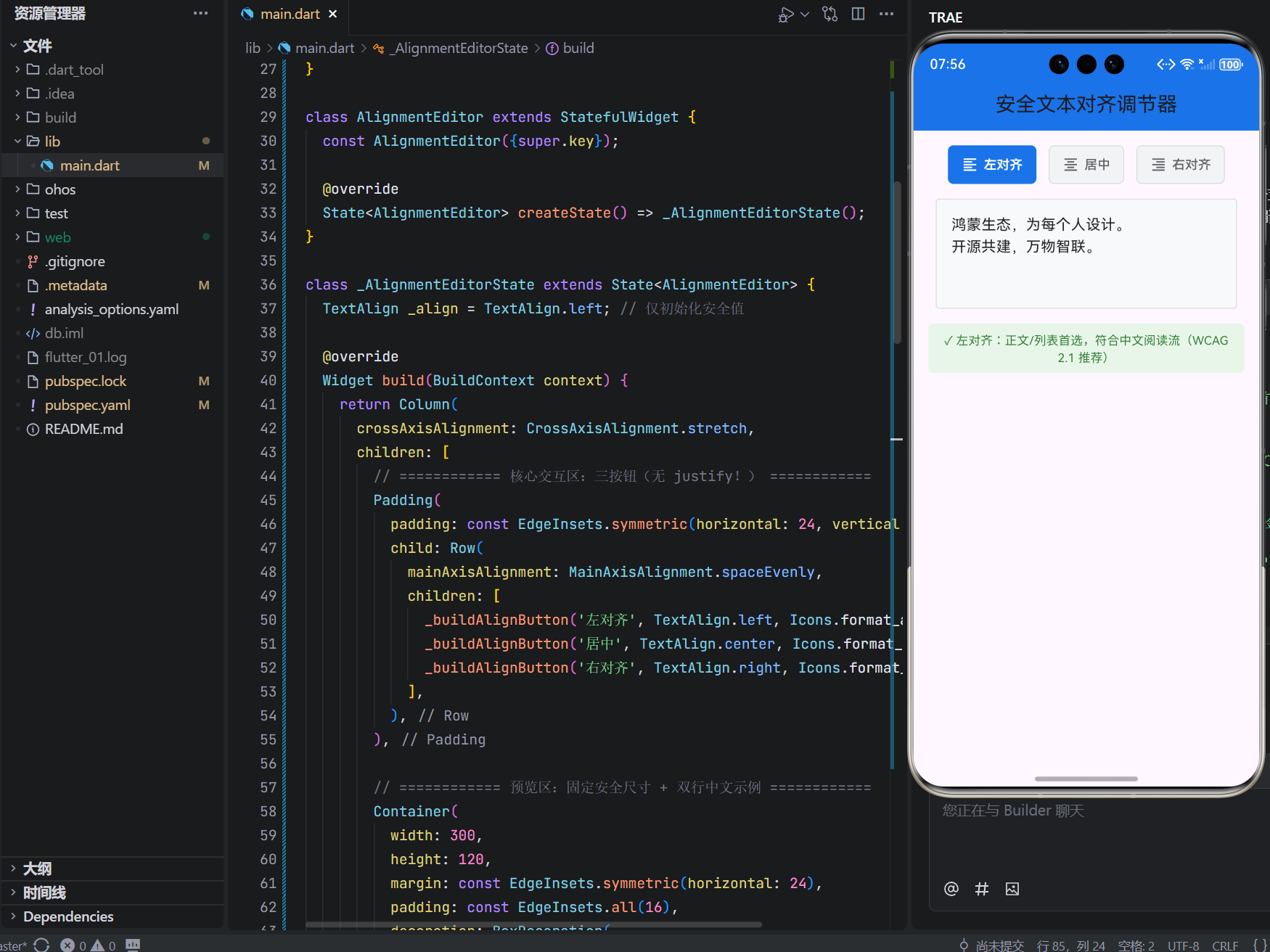
Task: Click the sync changes icon in status bar
Action: pos(41,945)
